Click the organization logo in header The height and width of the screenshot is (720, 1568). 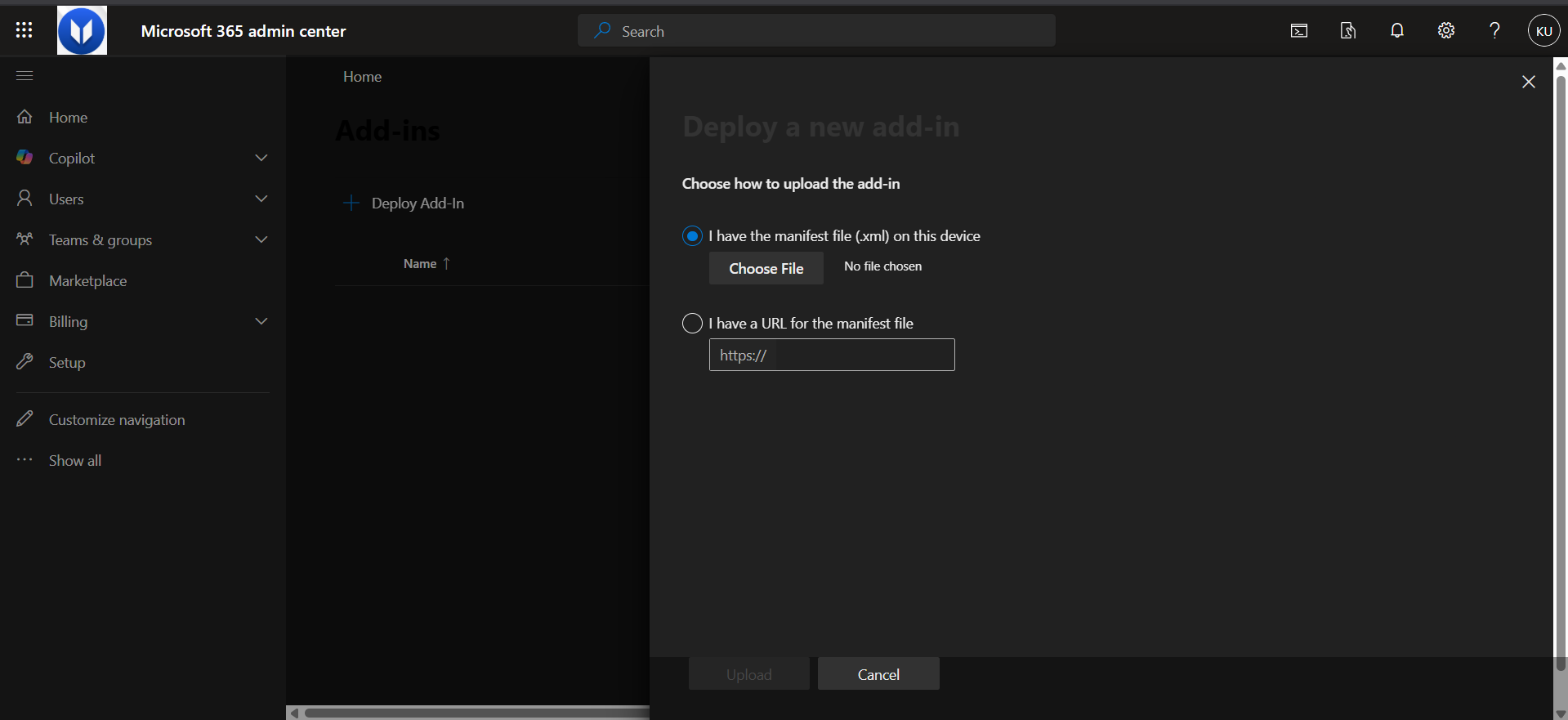pos(82,30)
